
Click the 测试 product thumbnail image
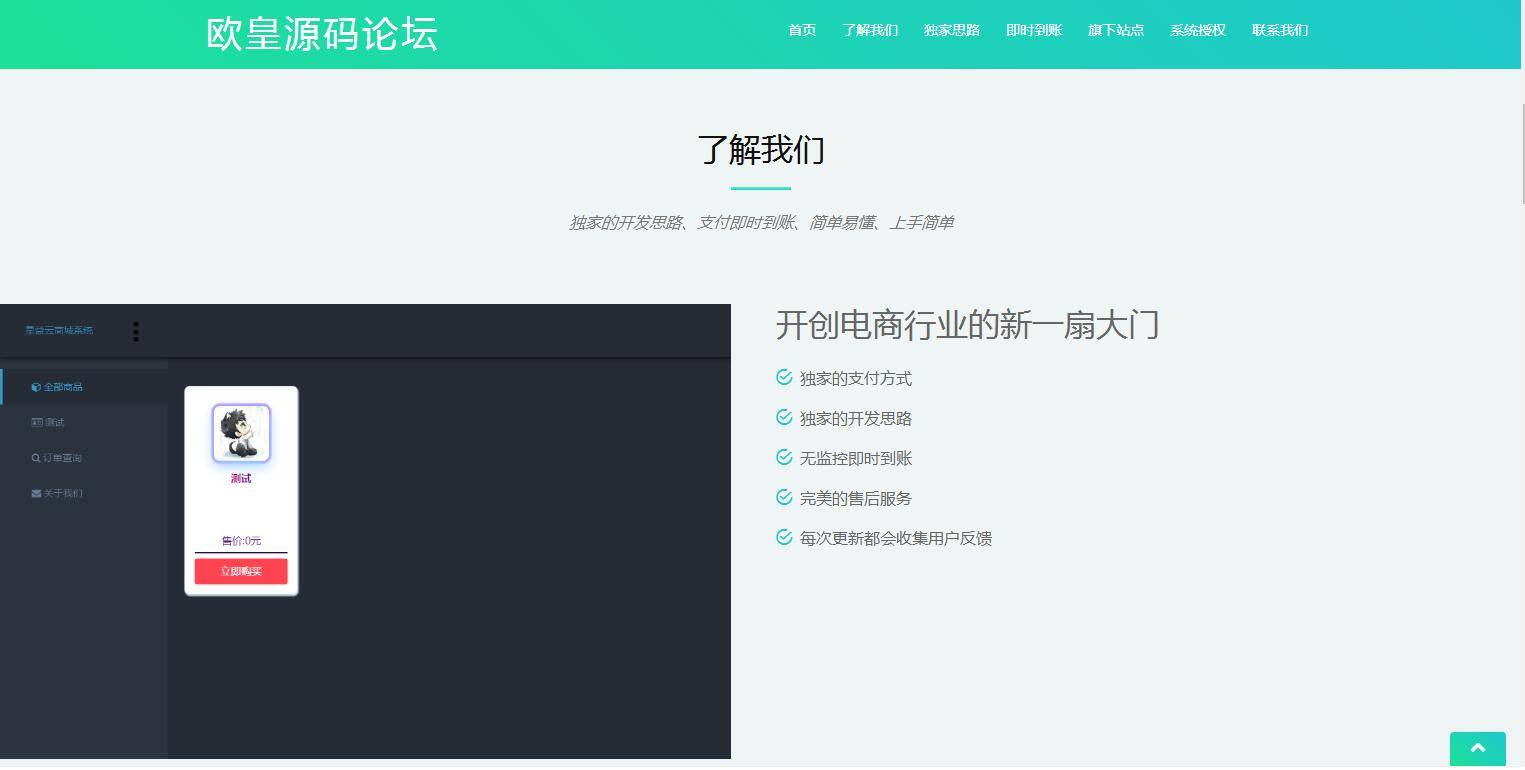[x=240, y=432]
